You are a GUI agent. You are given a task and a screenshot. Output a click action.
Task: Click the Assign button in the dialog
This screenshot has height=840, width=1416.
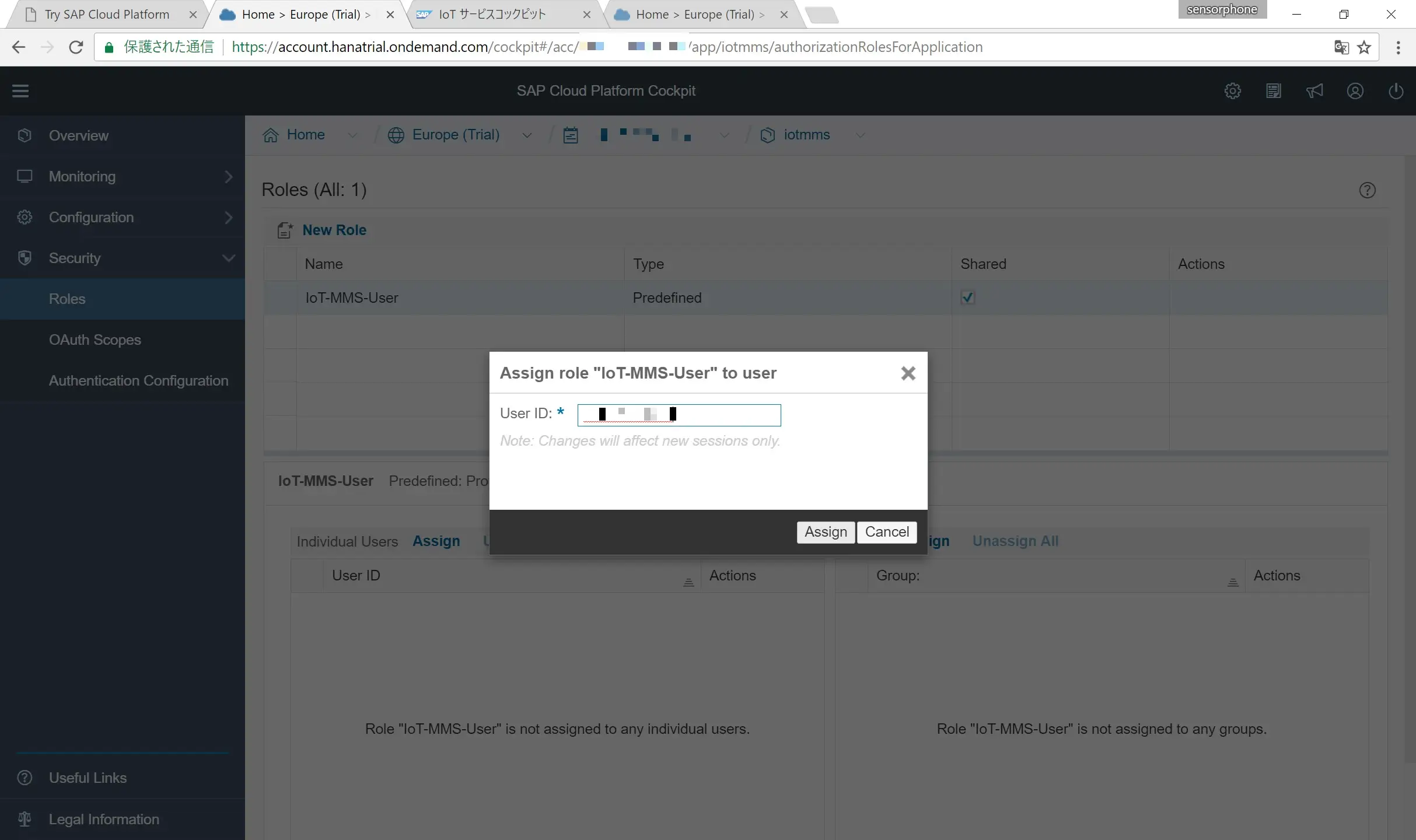click(826, 532)
